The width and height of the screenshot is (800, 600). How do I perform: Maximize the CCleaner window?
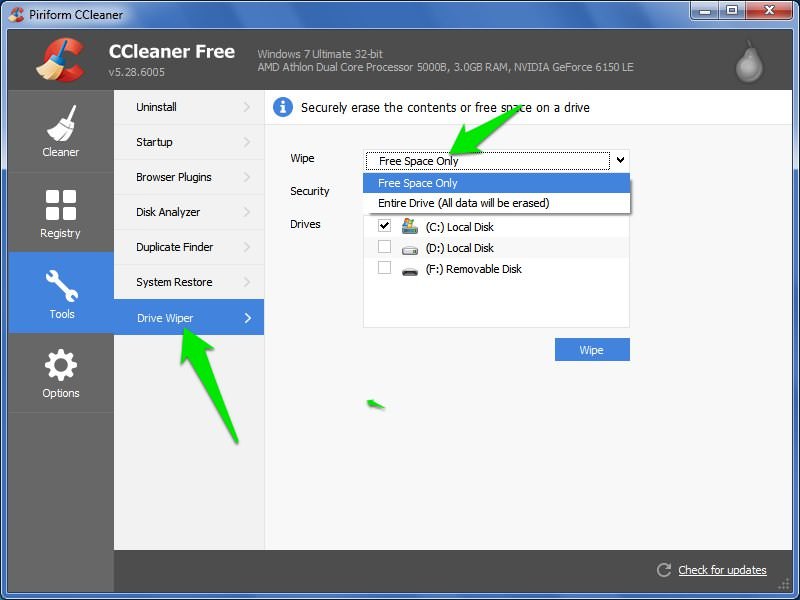[732, 10]
